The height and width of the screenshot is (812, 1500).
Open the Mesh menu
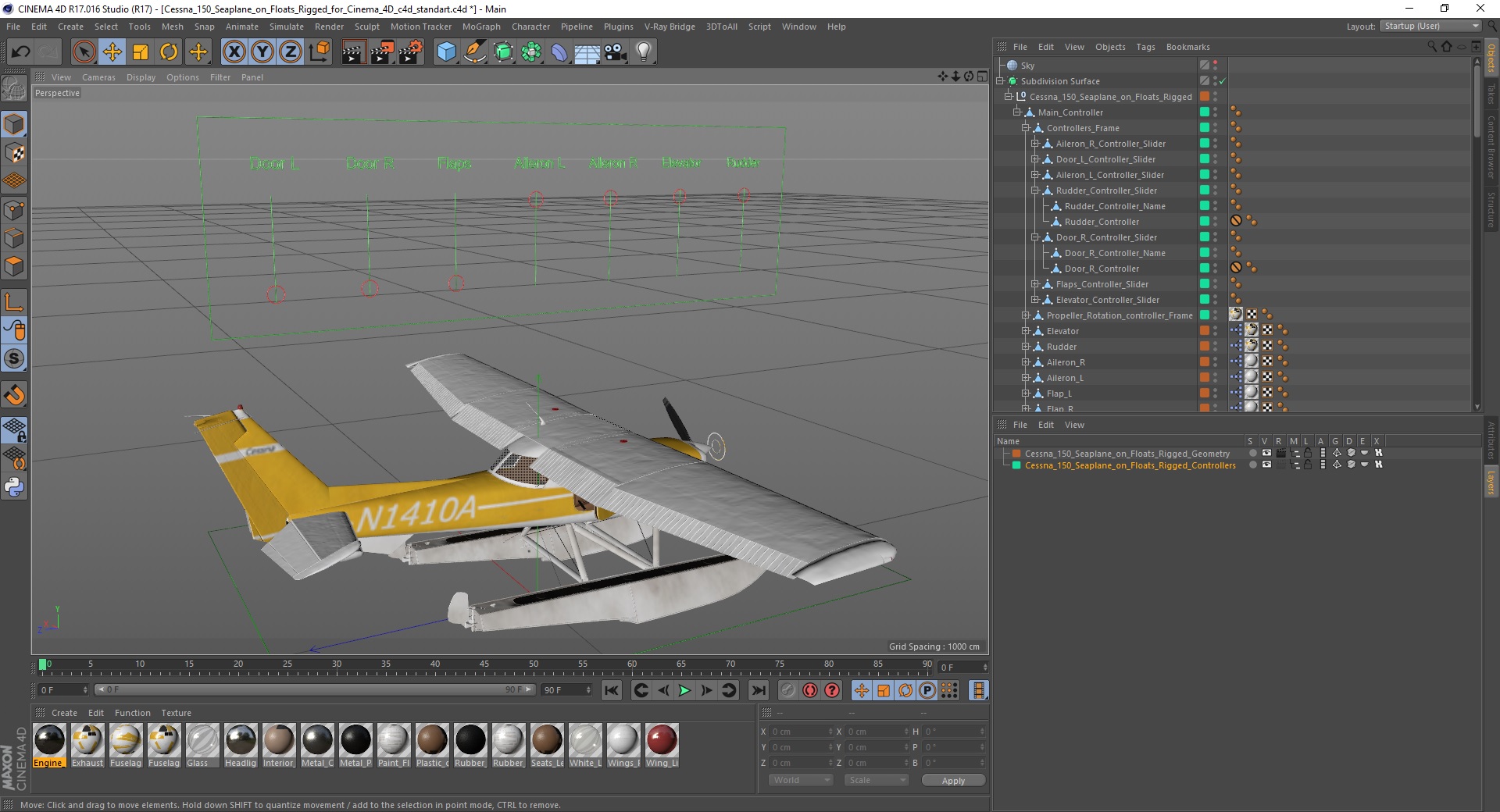point(172,27)
